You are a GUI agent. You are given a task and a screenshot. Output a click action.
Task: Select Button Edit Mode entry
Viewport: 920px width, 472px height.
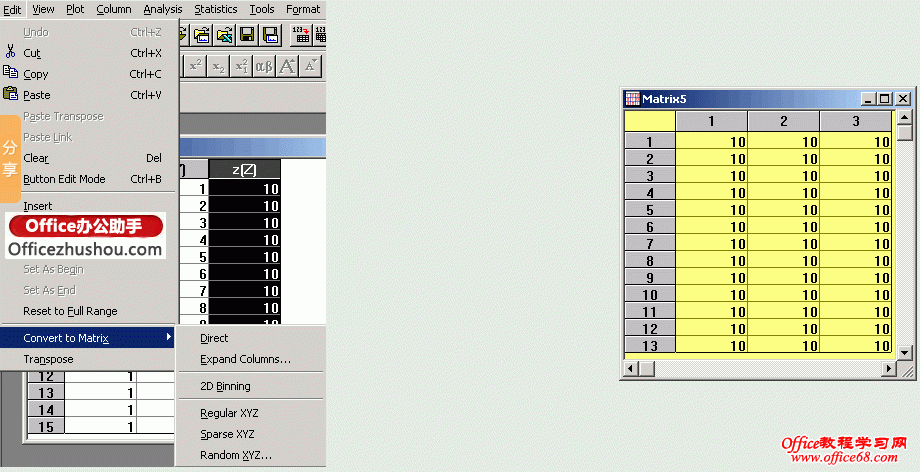88,180
